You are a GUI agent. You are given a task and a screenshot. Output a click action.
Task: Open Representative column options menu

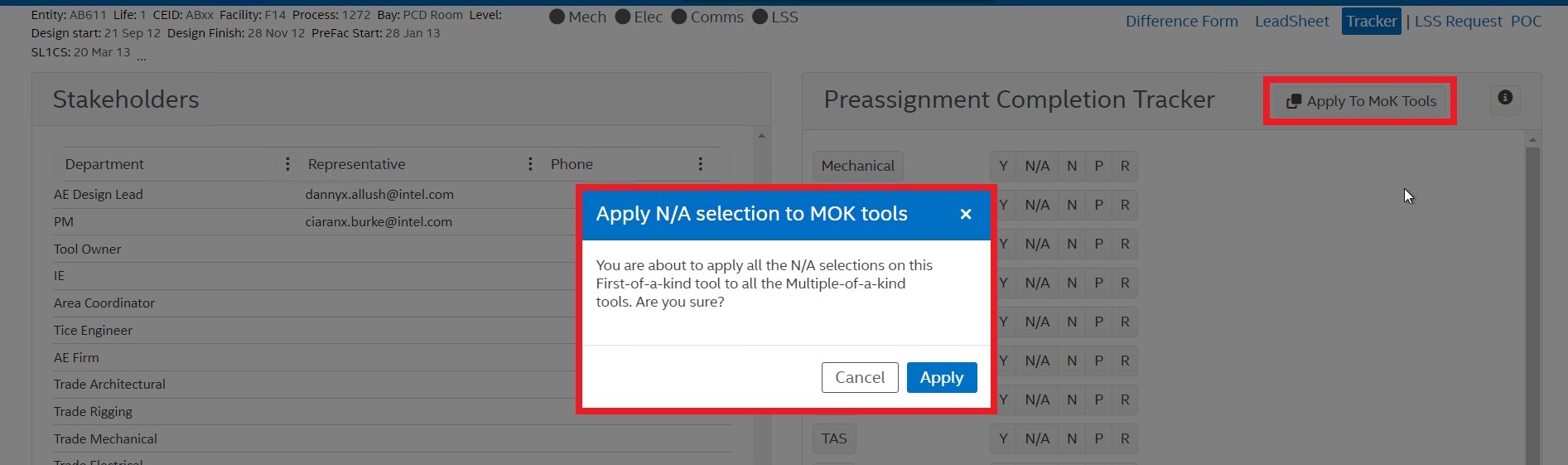[x=530, y=164]
